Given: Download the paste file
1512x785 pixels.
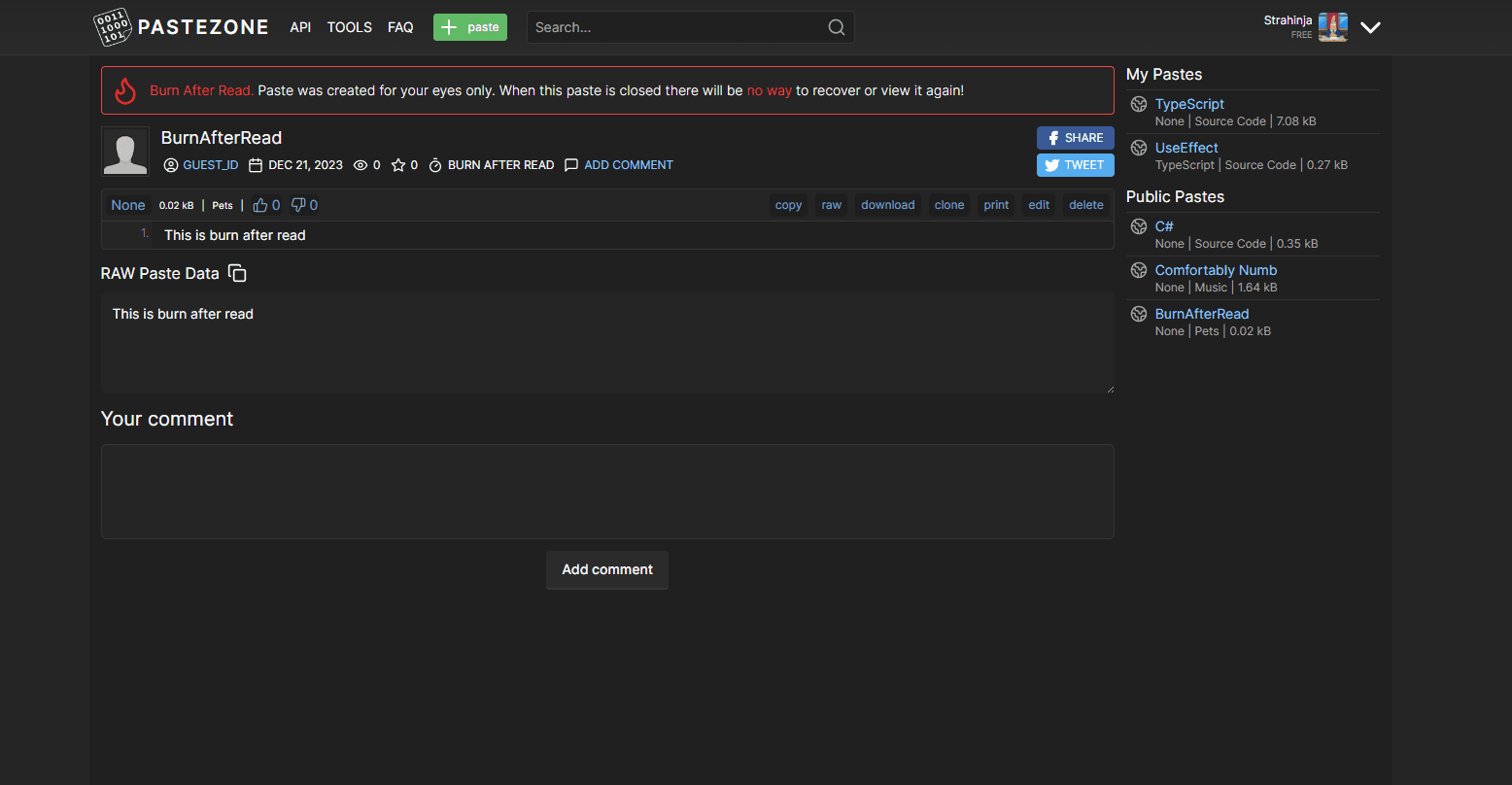Looking at the screenshot, I should click(888, 205).
